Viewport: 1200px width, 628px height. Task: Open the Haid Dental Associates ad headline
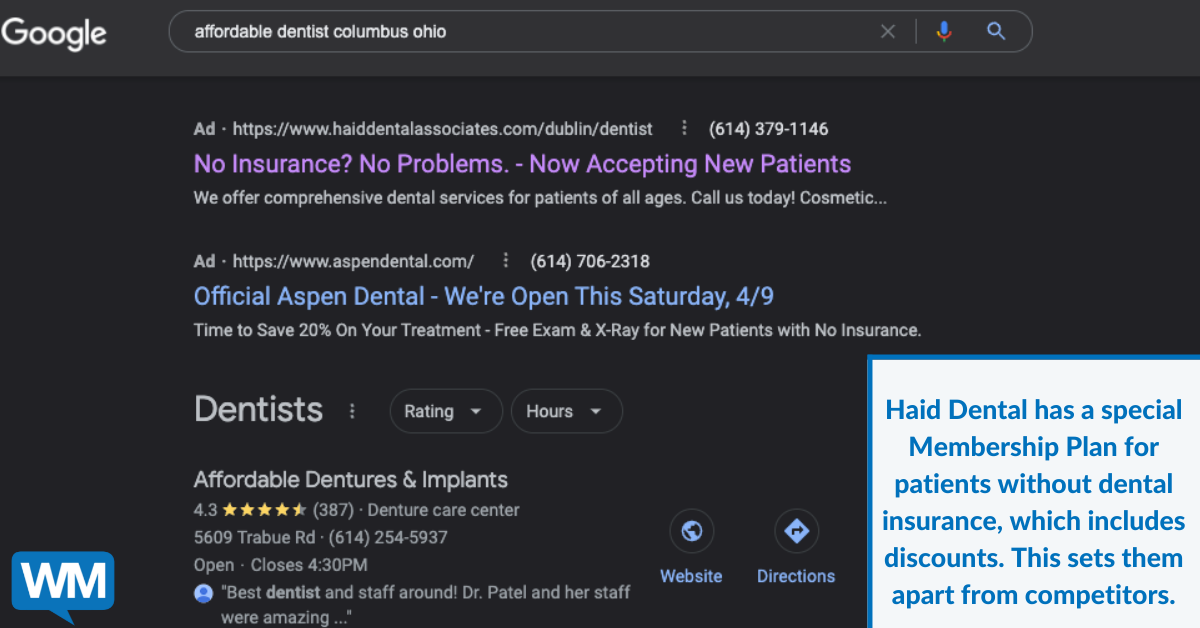[x=522, y=163]
